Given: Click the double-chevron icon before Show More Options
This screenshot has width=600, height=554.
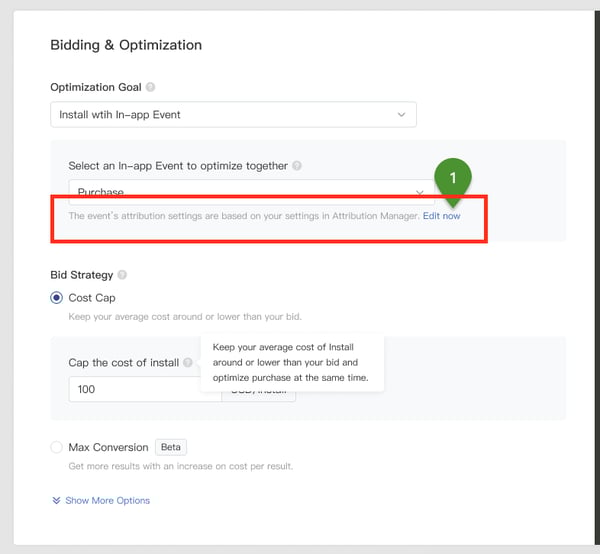Looking at the screenshot, I should click(56, 500).
